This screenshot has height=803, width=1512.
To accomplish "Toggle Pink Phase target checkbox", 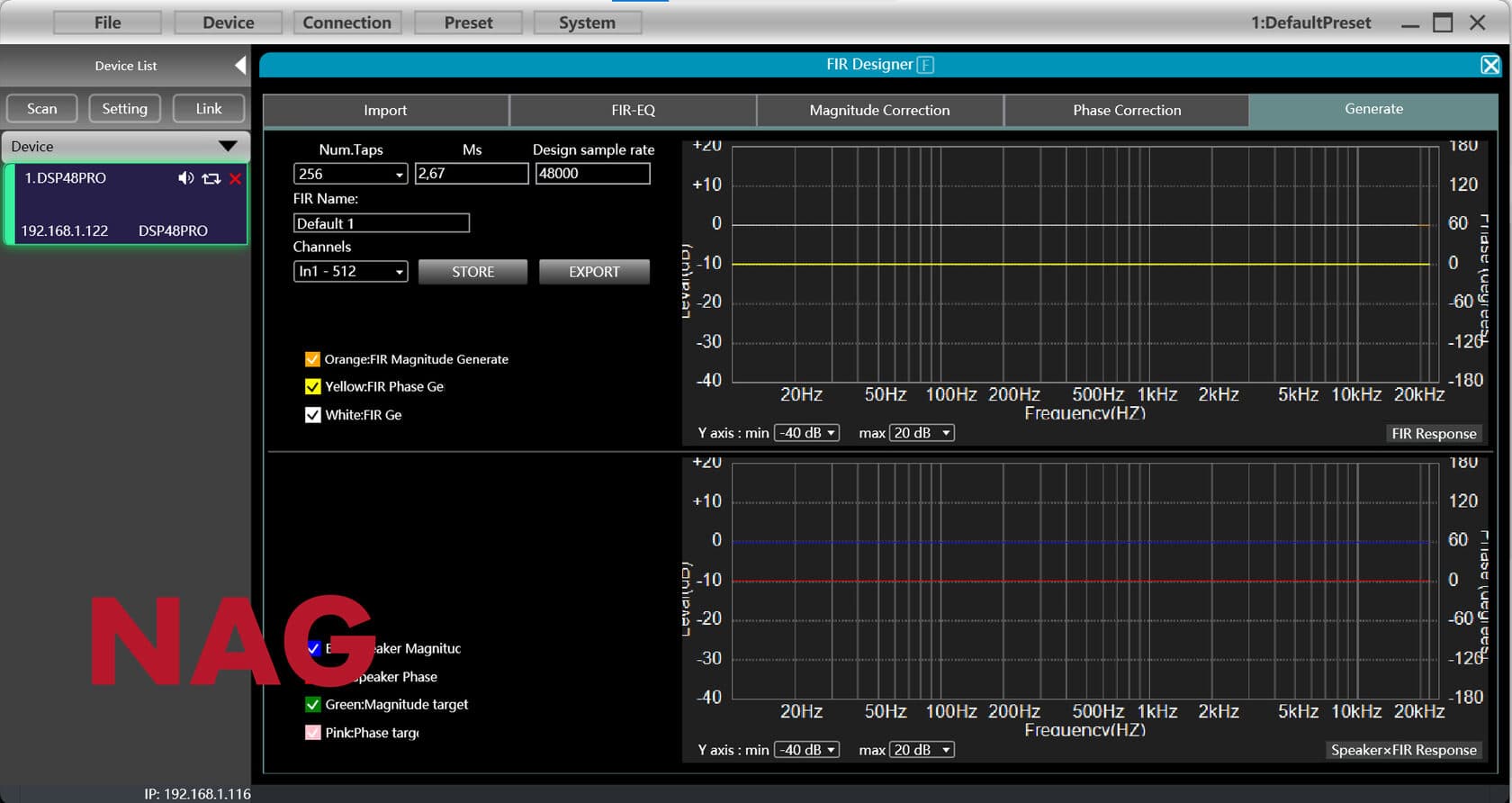I will pos(312,733).
